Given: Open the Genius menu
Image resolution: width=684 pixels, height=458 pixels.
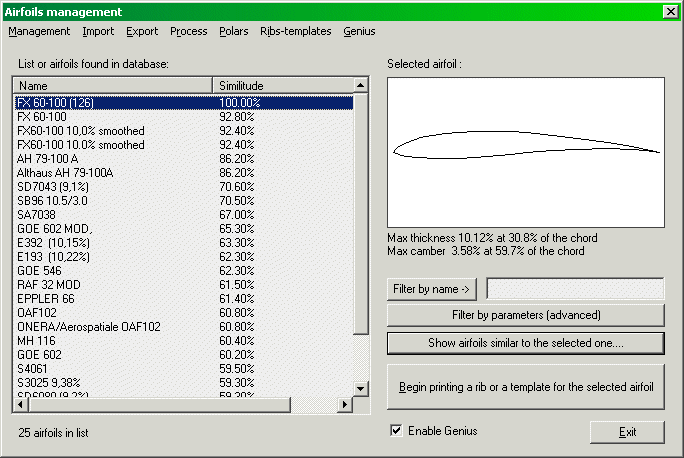Looking at the screenshot, I should 359,31.
